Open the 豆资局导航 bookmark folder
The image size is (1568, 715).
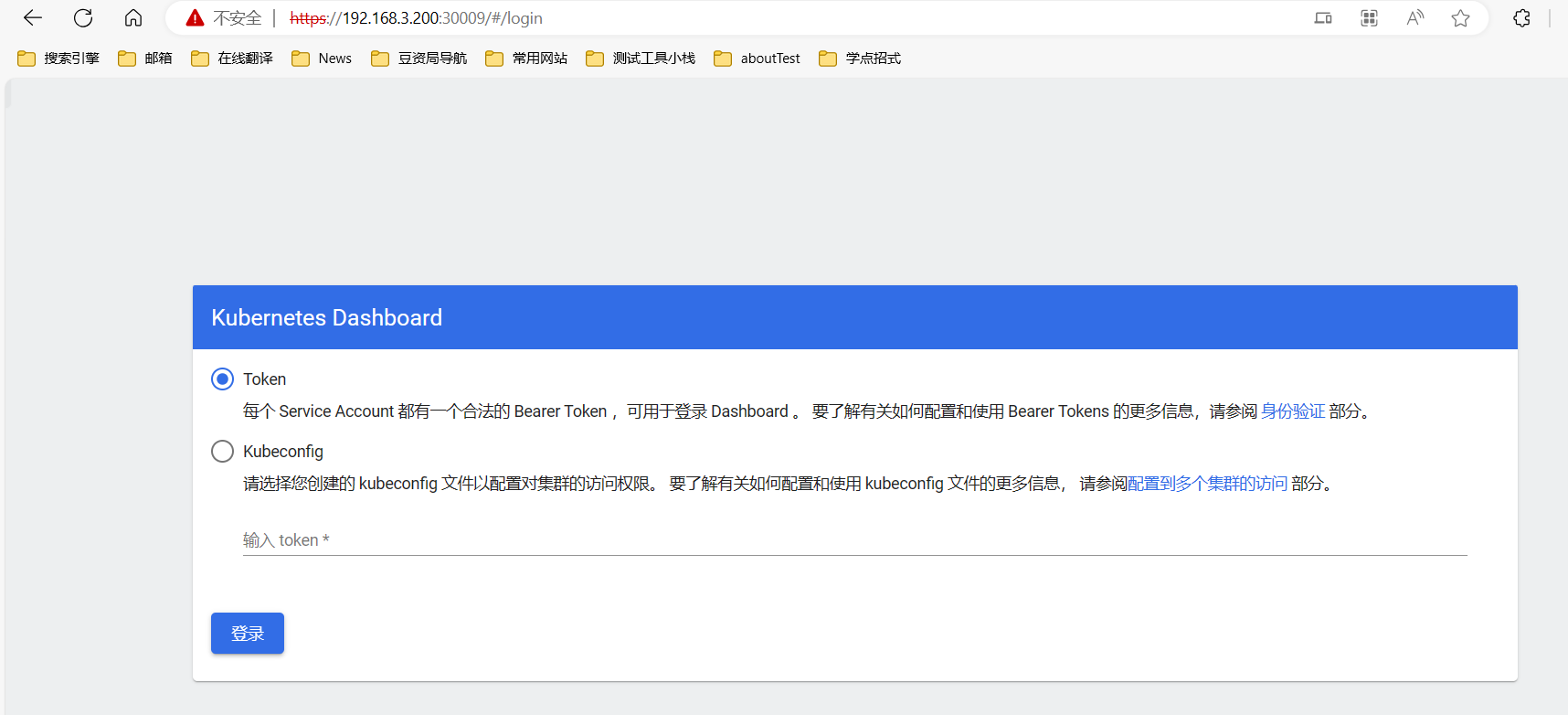pyautogui.click(x=419, y=59)
